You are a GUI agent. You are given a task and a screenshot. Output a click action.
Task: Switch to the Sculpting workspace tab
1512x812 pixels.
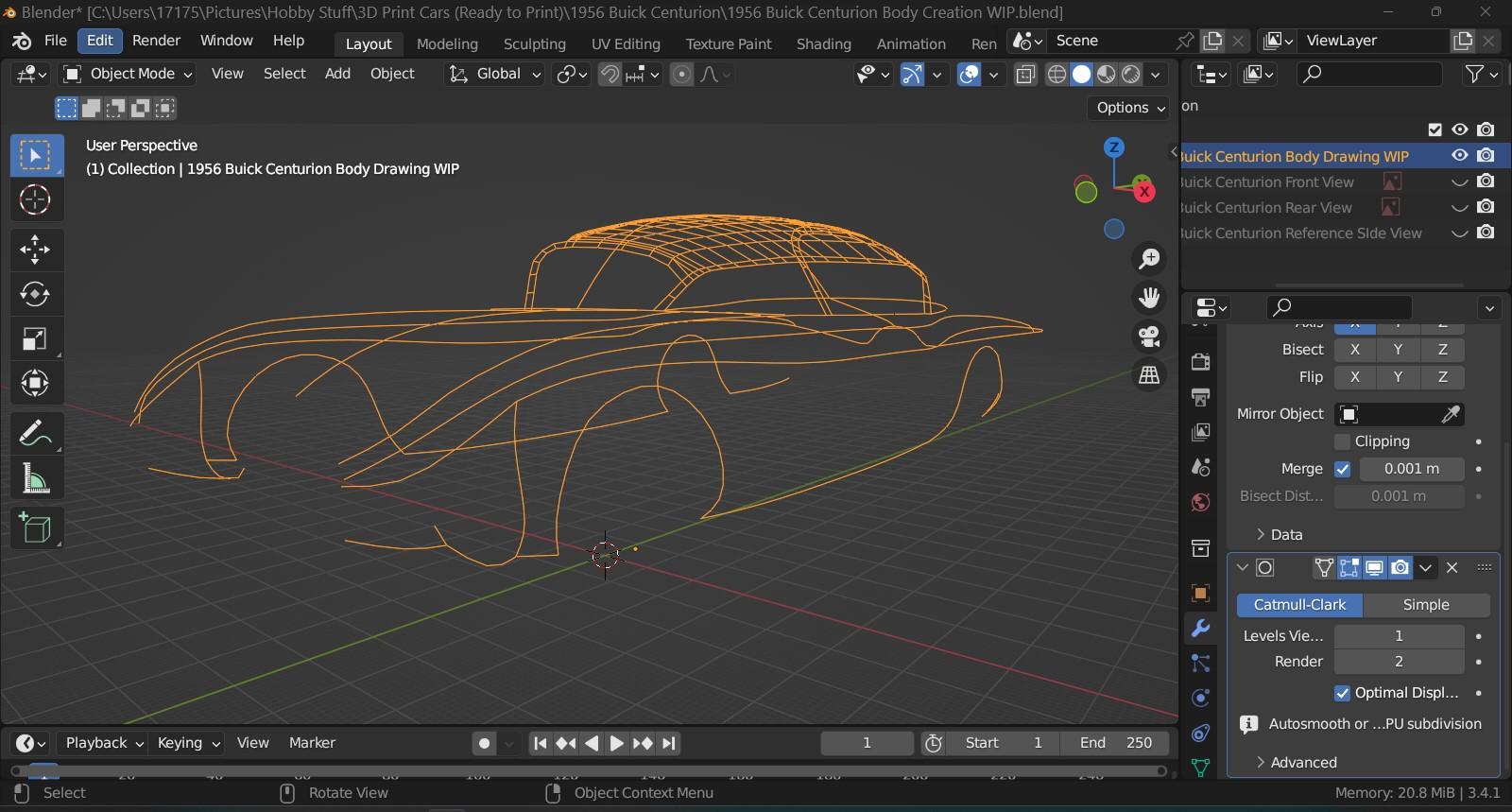click(x=534, y=43)
